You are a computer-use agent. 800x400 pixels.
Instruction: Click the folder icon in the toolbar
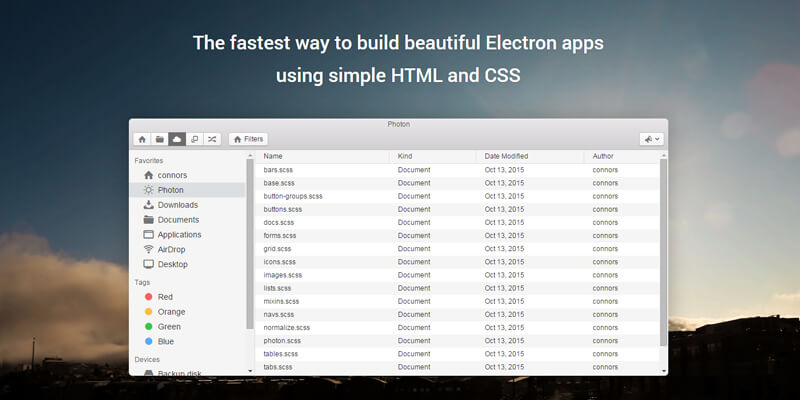tap(159, 139)
